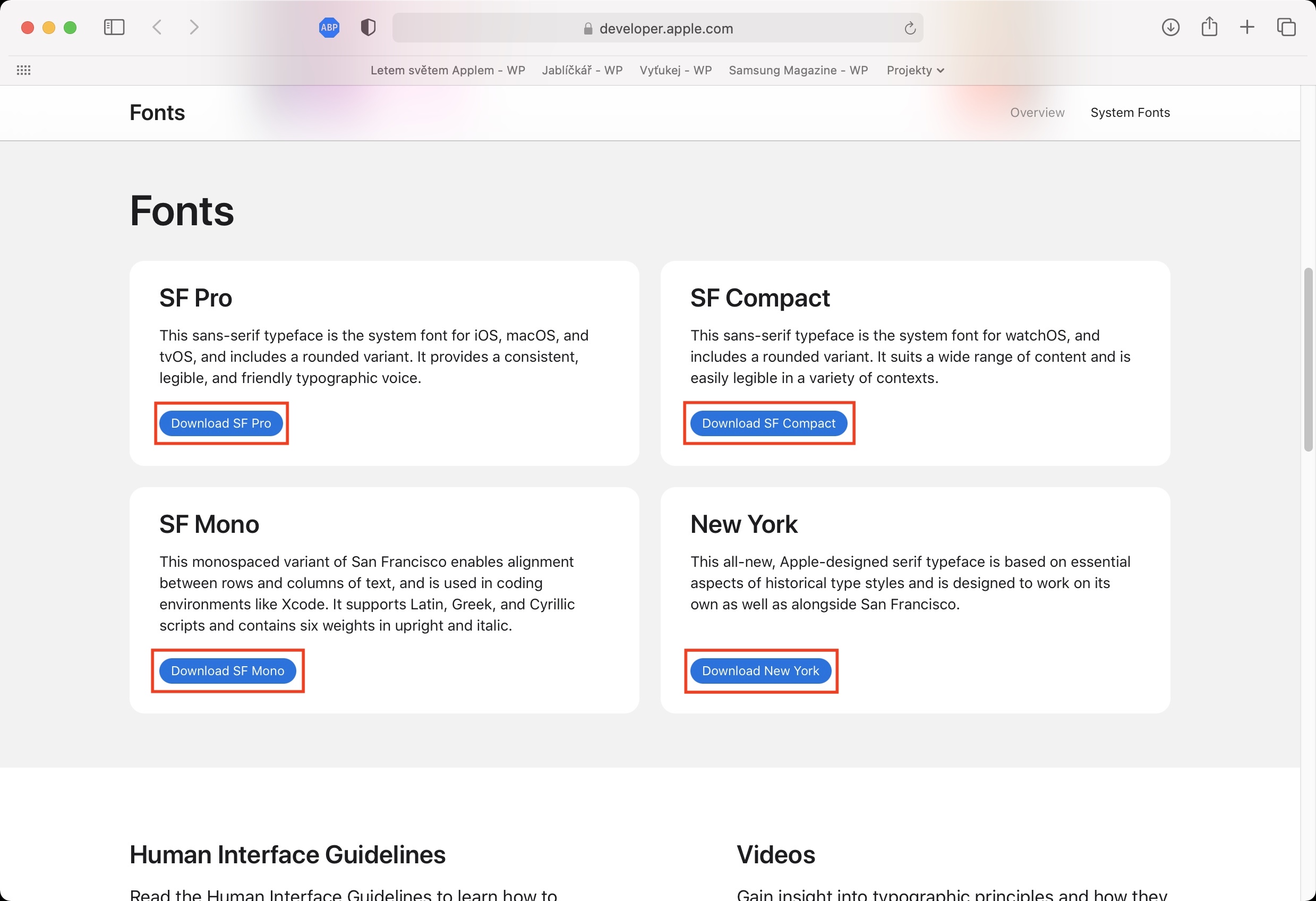Open the Adblock Plus extension icon

coord(329,27)
